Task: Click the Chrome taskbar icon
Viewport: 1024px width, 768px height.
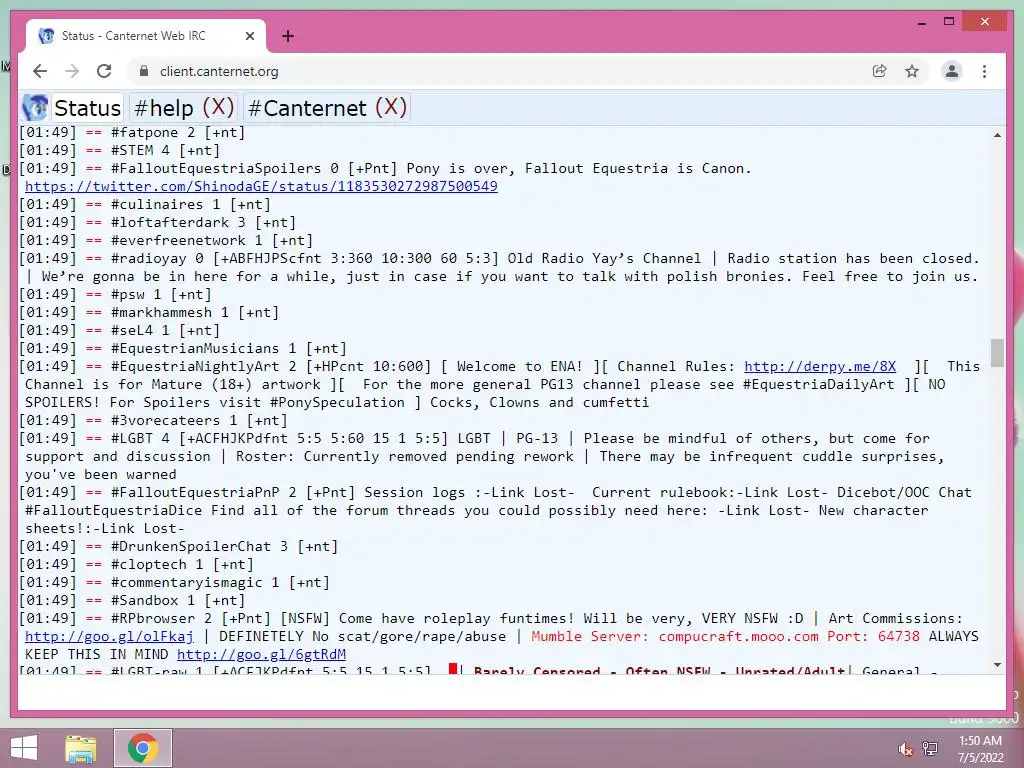Action: pos(143,748)
